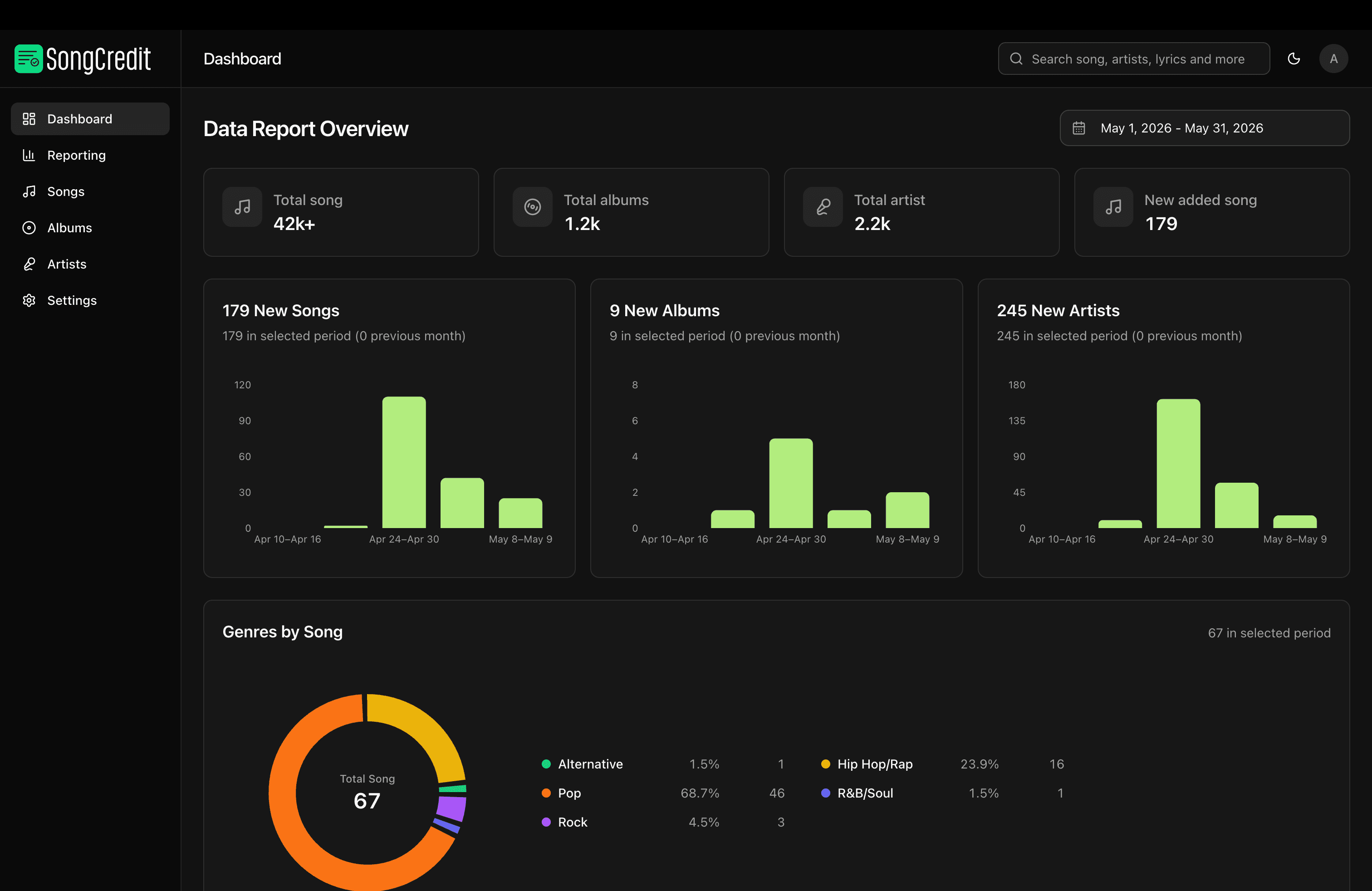Click the Hip Hop/Rap legend label
1372x891 pixels.
874,764
